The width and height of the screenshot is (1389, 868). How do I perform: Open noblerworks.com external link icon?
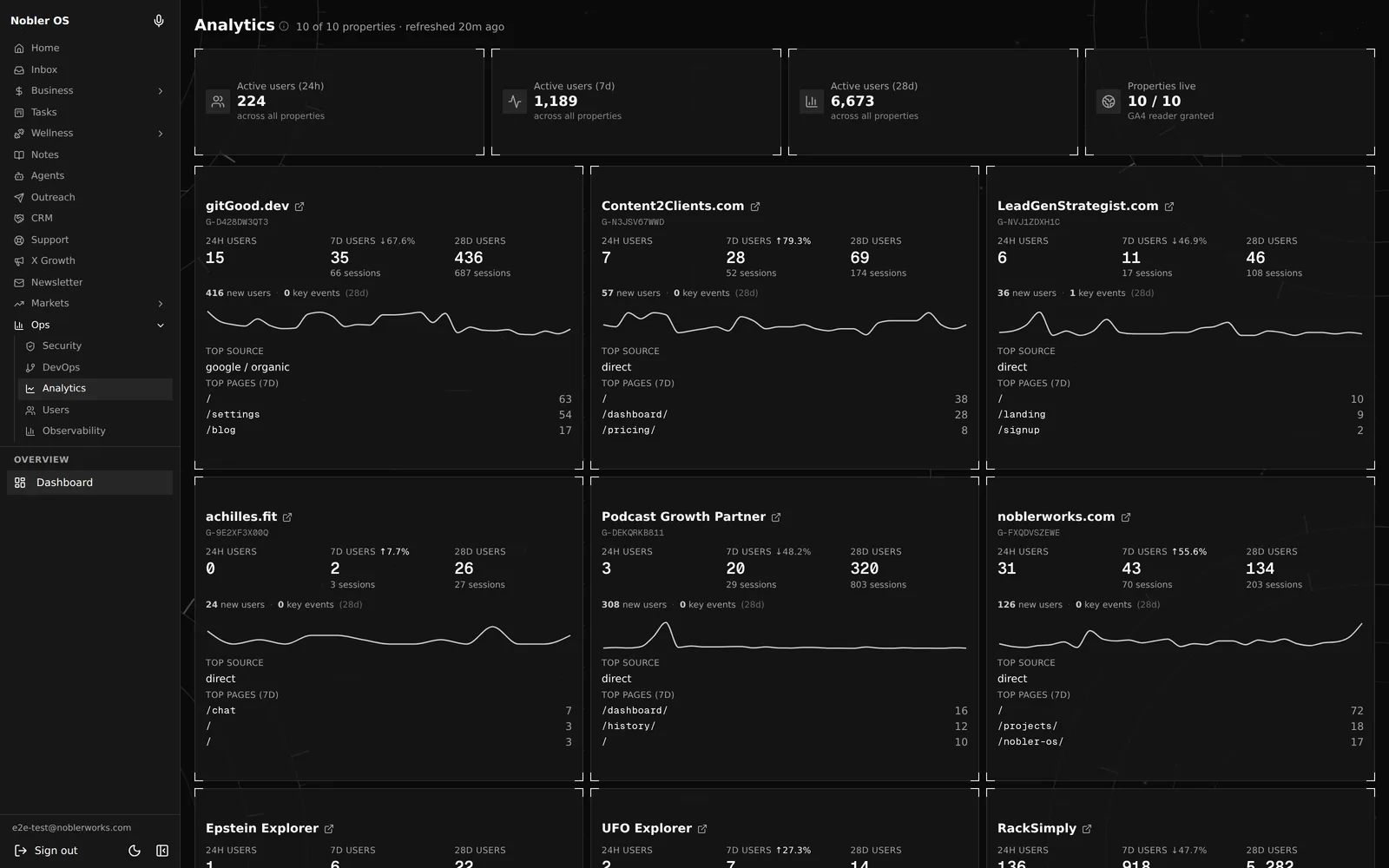pyautogui.click(x=1126, y=517)
